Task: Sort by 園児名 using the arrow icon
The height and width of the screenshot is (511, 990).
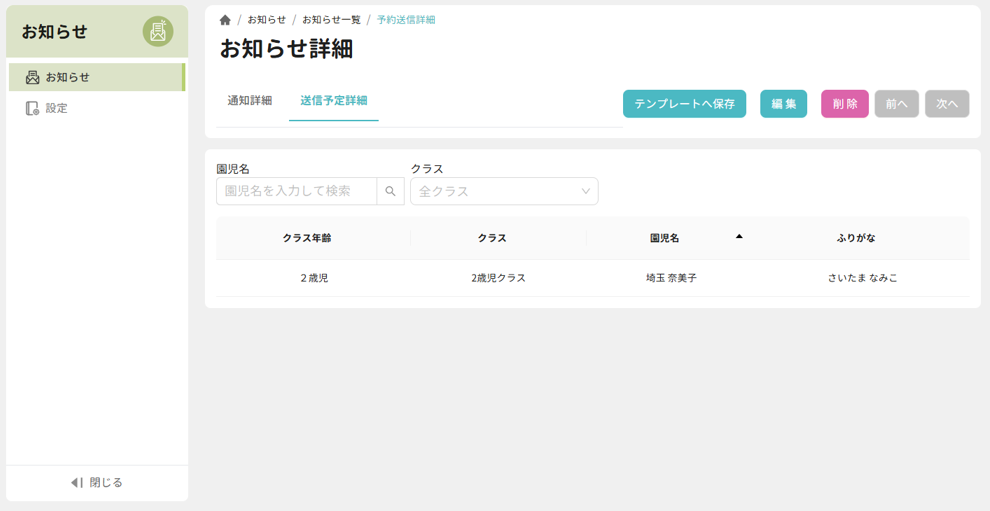Action: [739, 237]
